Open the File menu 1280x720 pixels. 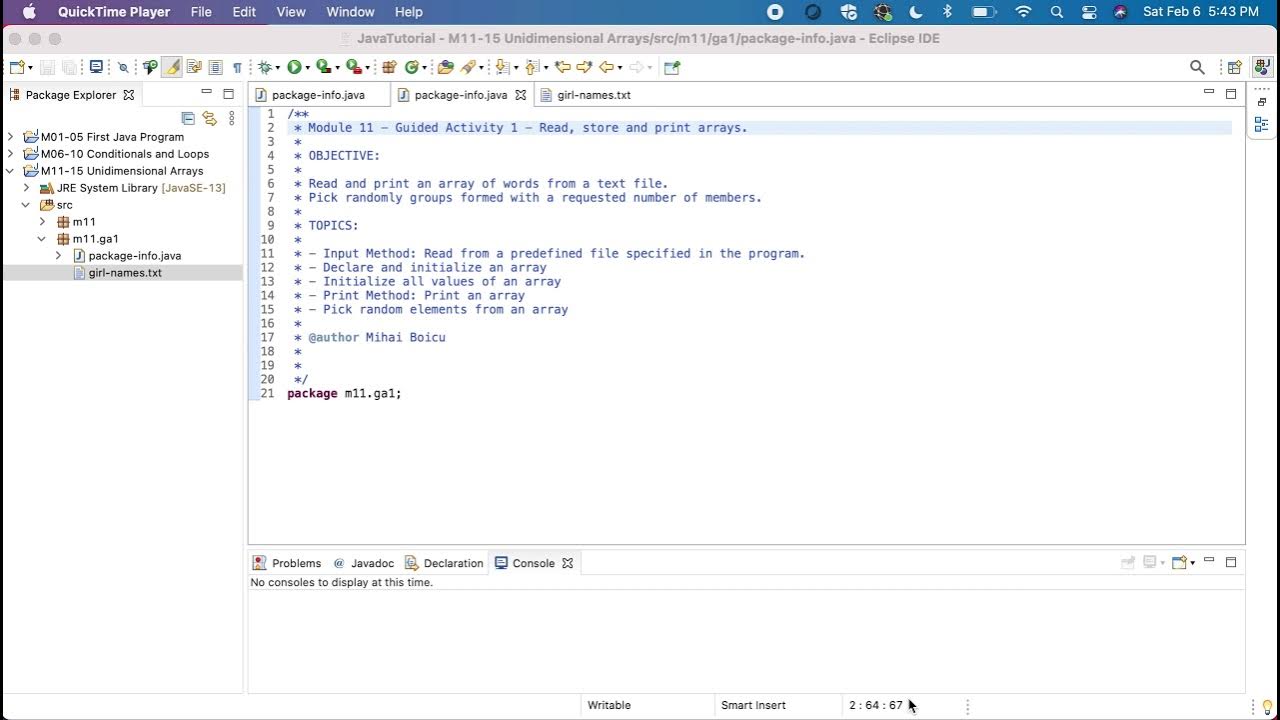pos(201,12)
